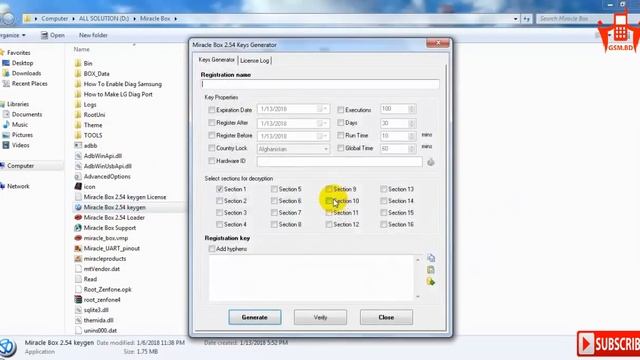Select Miracle Box 2.54 keygen file icon
Screen dimensions: 640x360
[78, 207]
